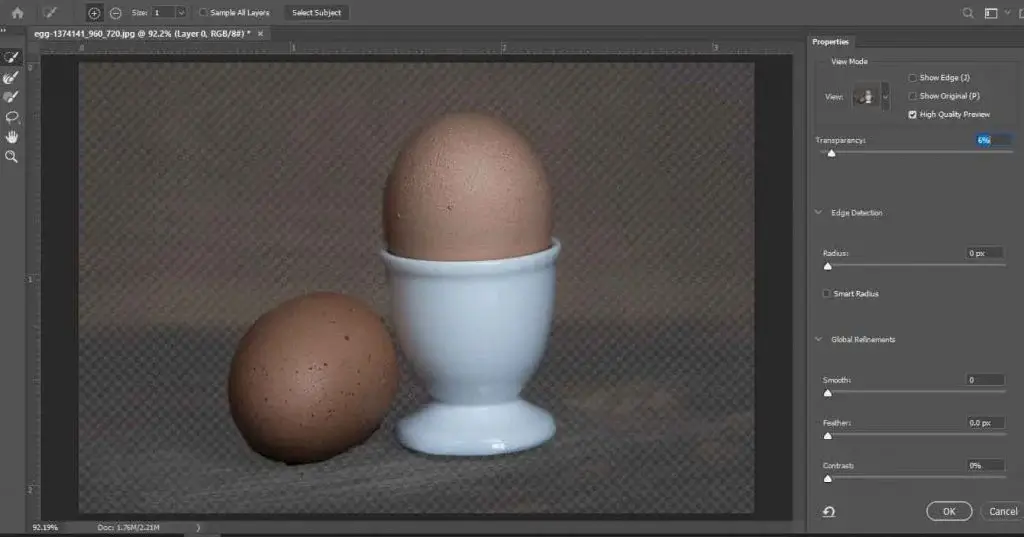1024x537 pixels.
Task: Uncheck the High Quality Preview checkbox
Action: click(912, 115)
